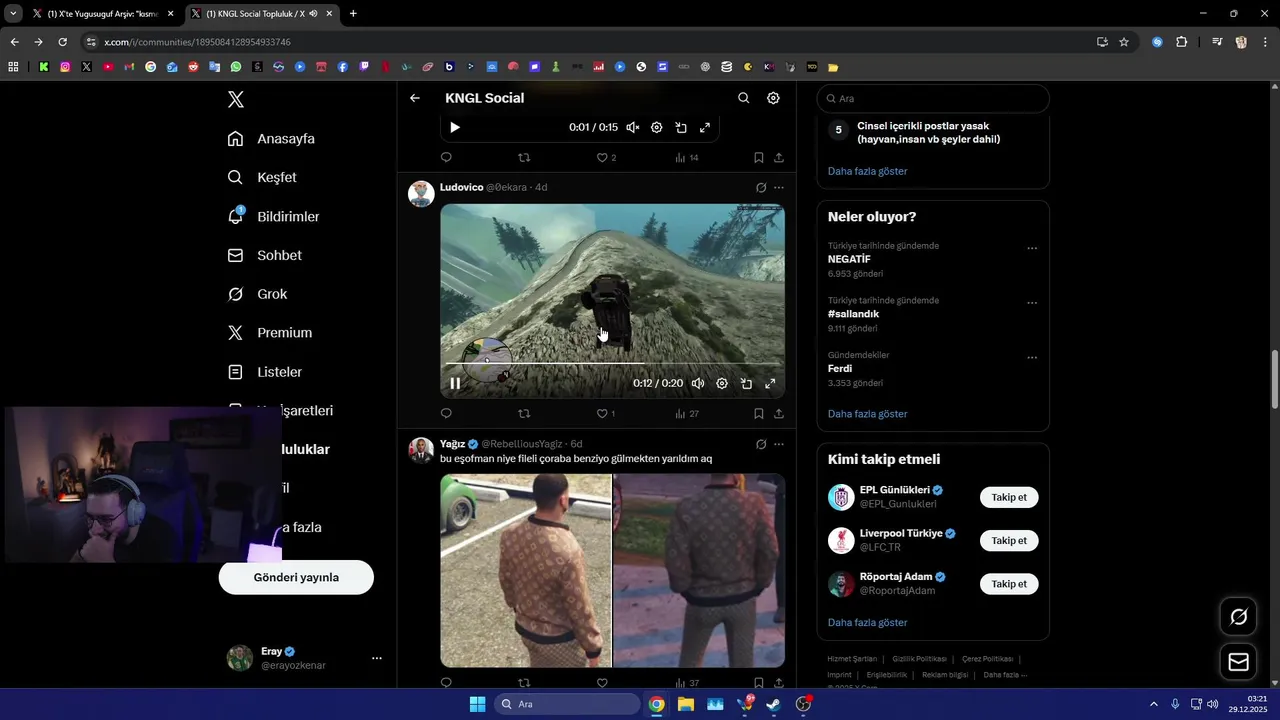Unmute the top 0:15 video

633,127
